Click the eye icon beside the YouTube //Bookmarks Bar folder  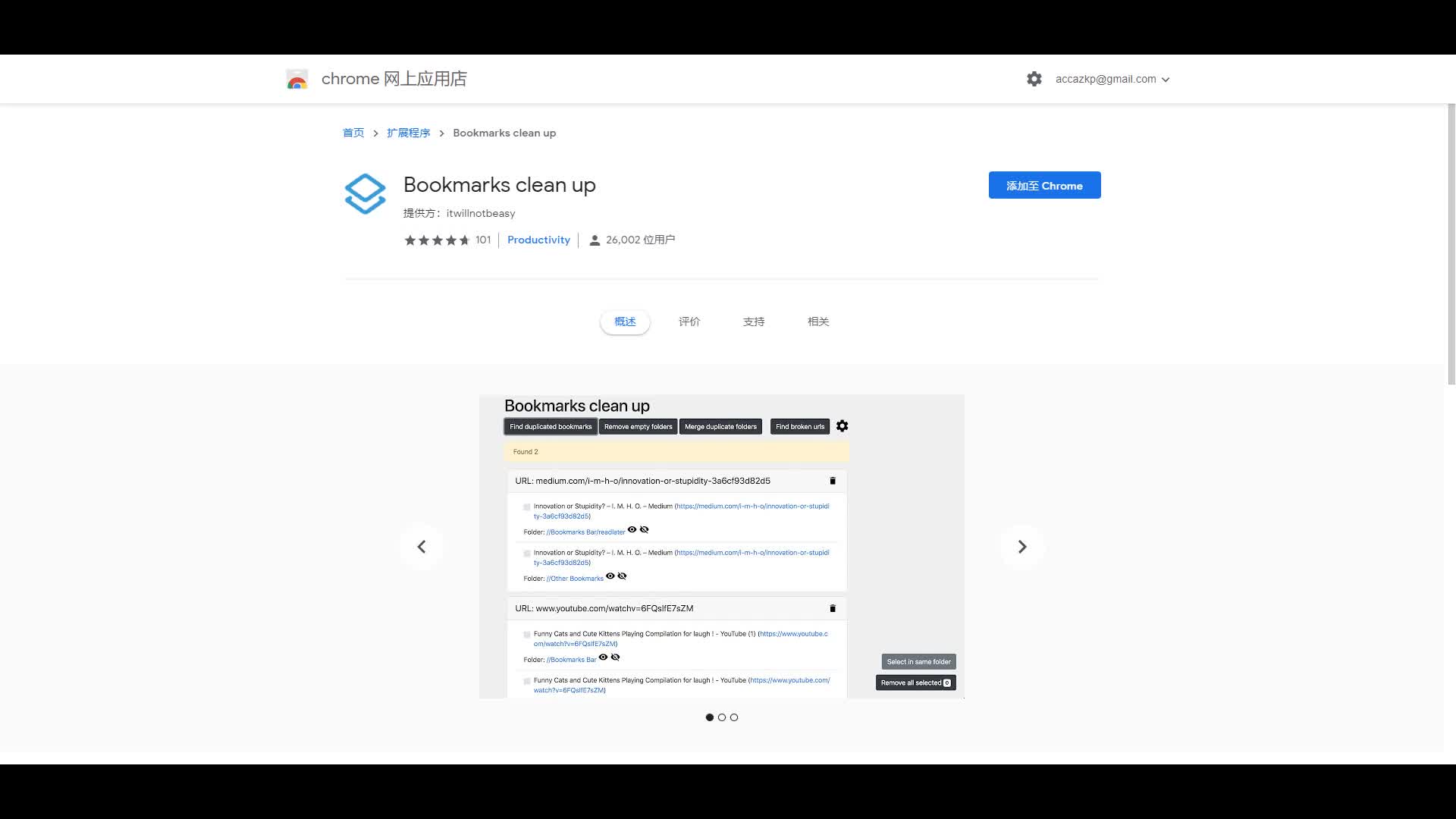click(x=604, y=657)
